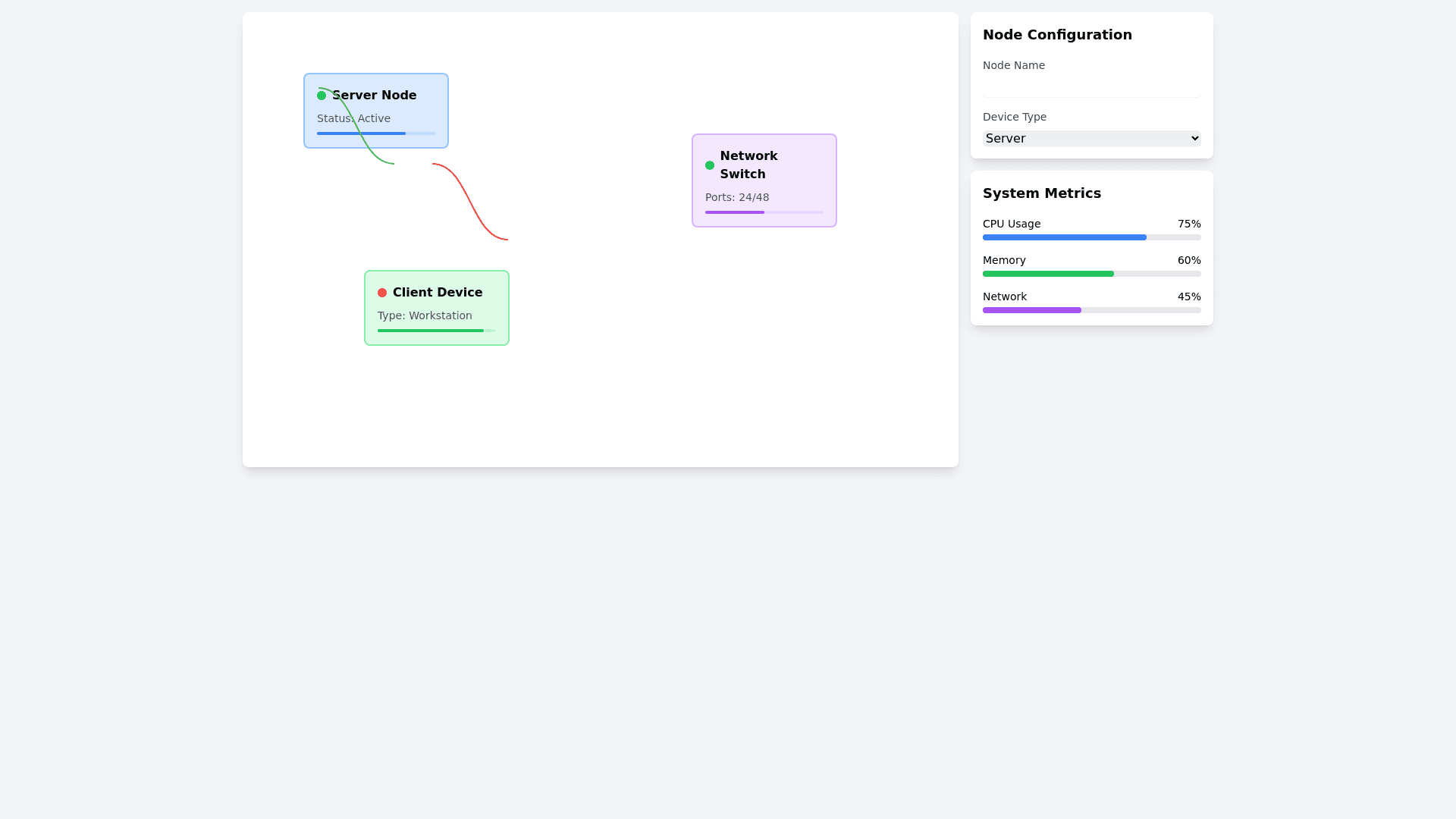The width and height of the screenshot is (1456, 819).
Task: Select the Client Device card title
Action: click(438, 293)
